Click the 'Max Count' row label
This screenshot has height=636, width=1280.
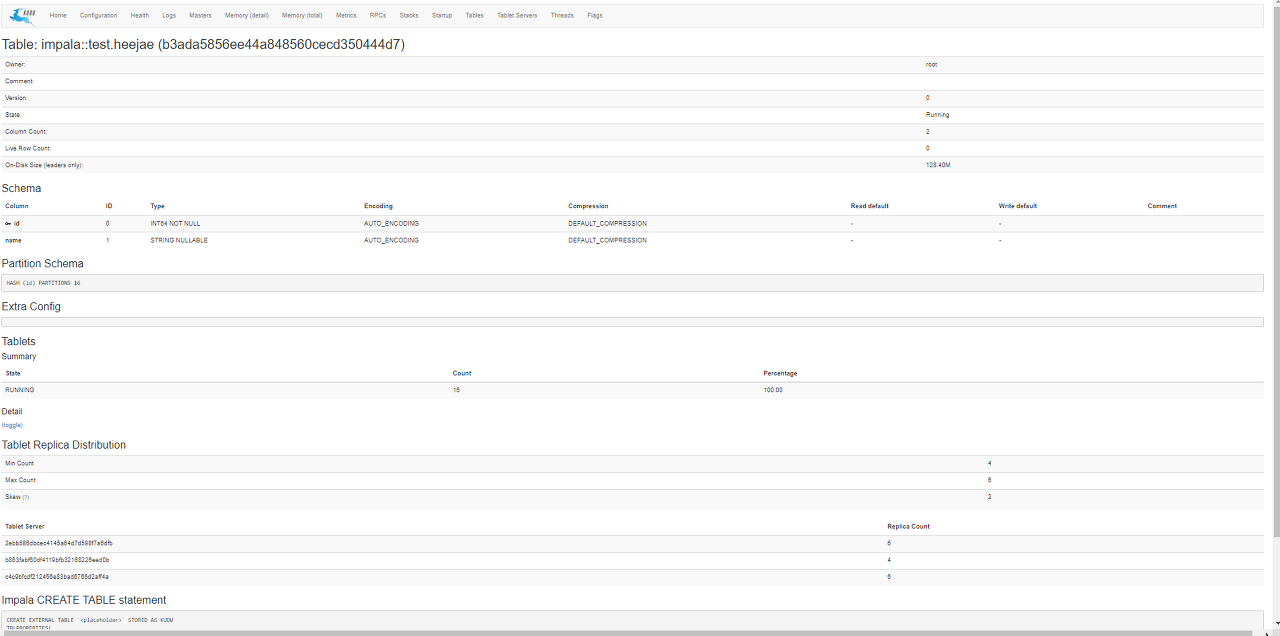[20, 480]
